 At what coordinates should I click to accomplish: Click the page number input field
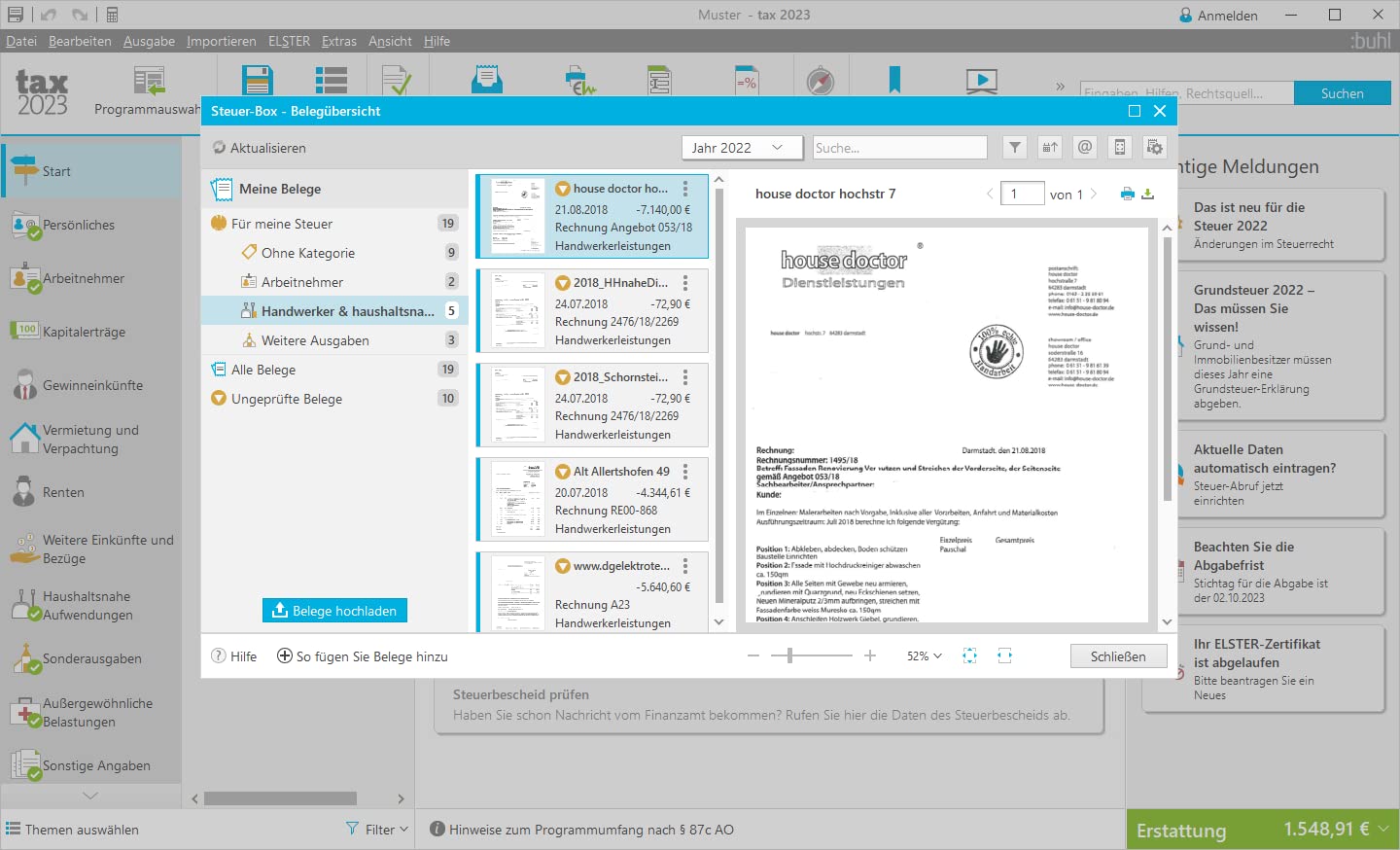coord(1023,194)
